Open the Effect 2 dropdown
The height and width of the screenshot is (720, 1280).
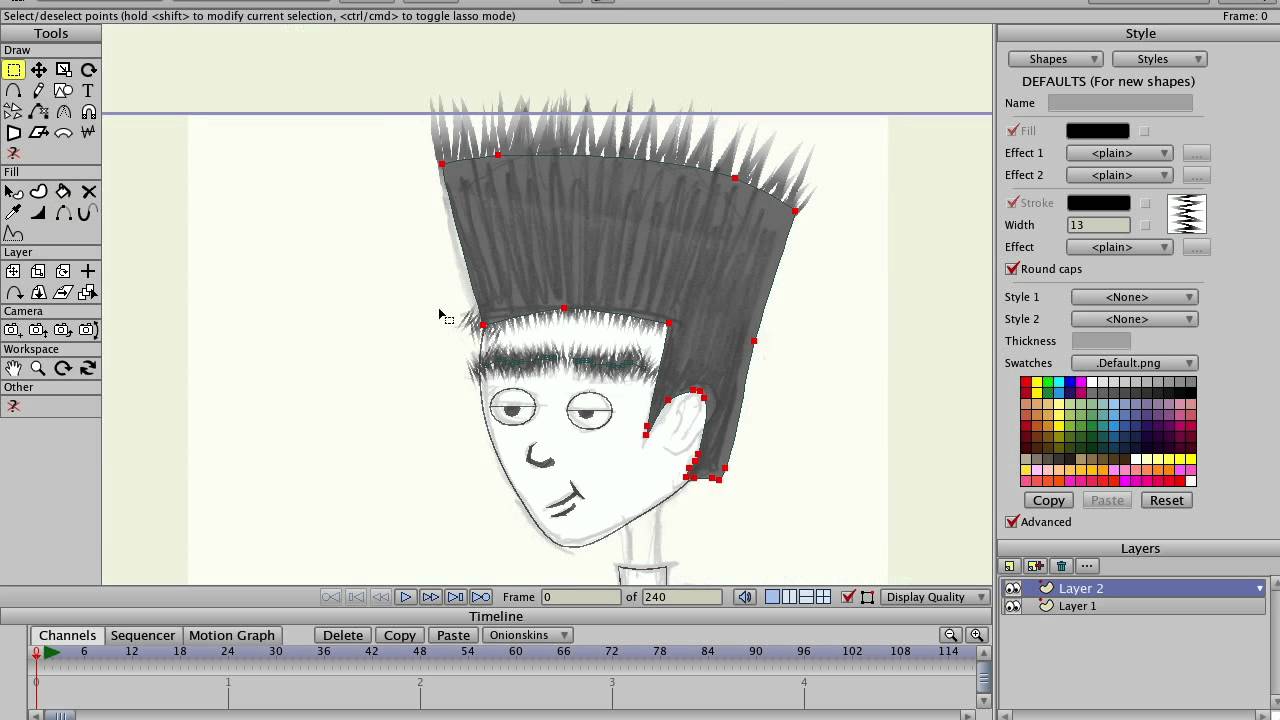(x=1119, y=175)
